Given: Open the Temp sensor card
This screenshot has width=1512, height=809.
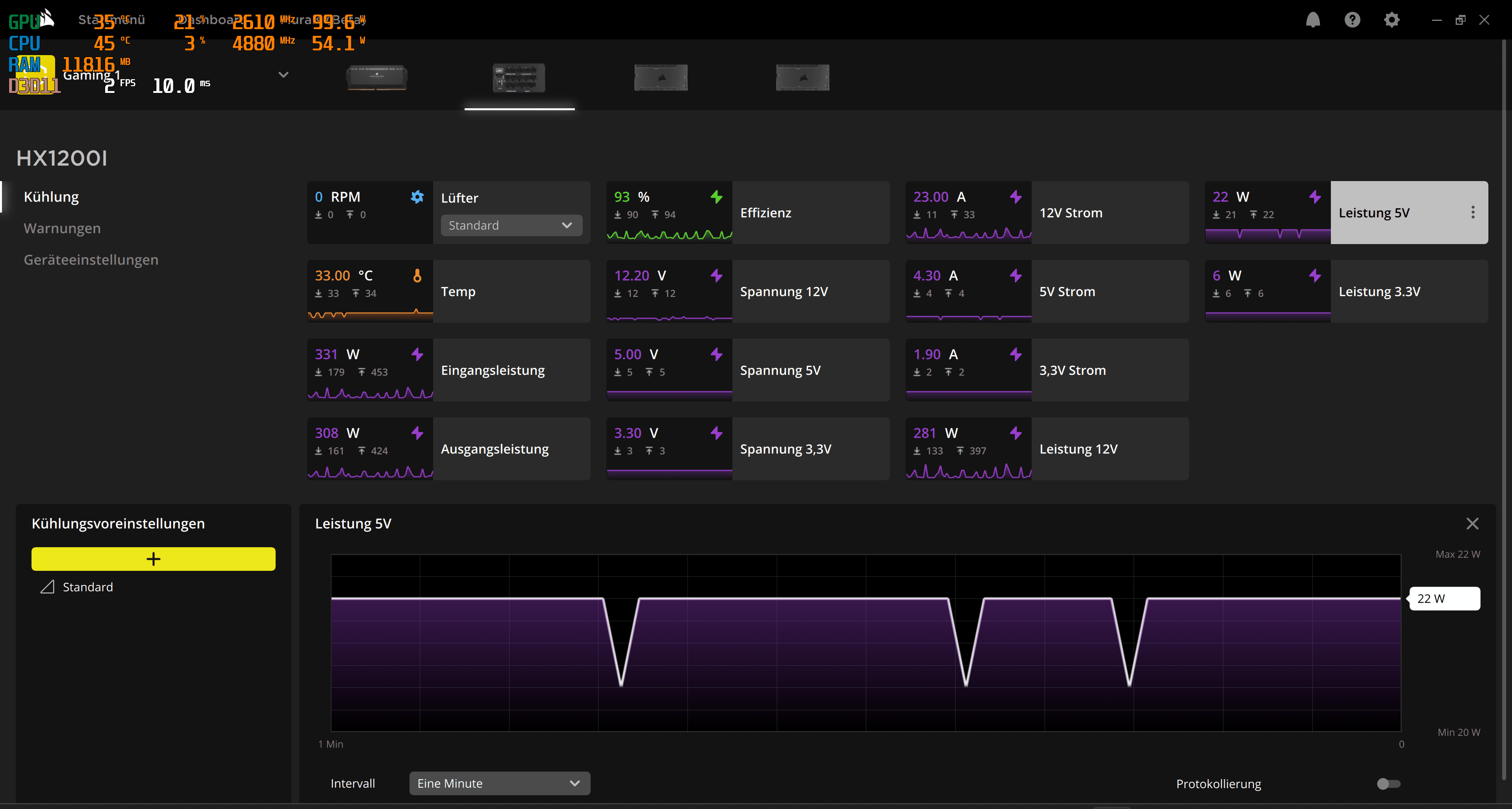Looking at the screenshot, I should (x=448, y=291).
